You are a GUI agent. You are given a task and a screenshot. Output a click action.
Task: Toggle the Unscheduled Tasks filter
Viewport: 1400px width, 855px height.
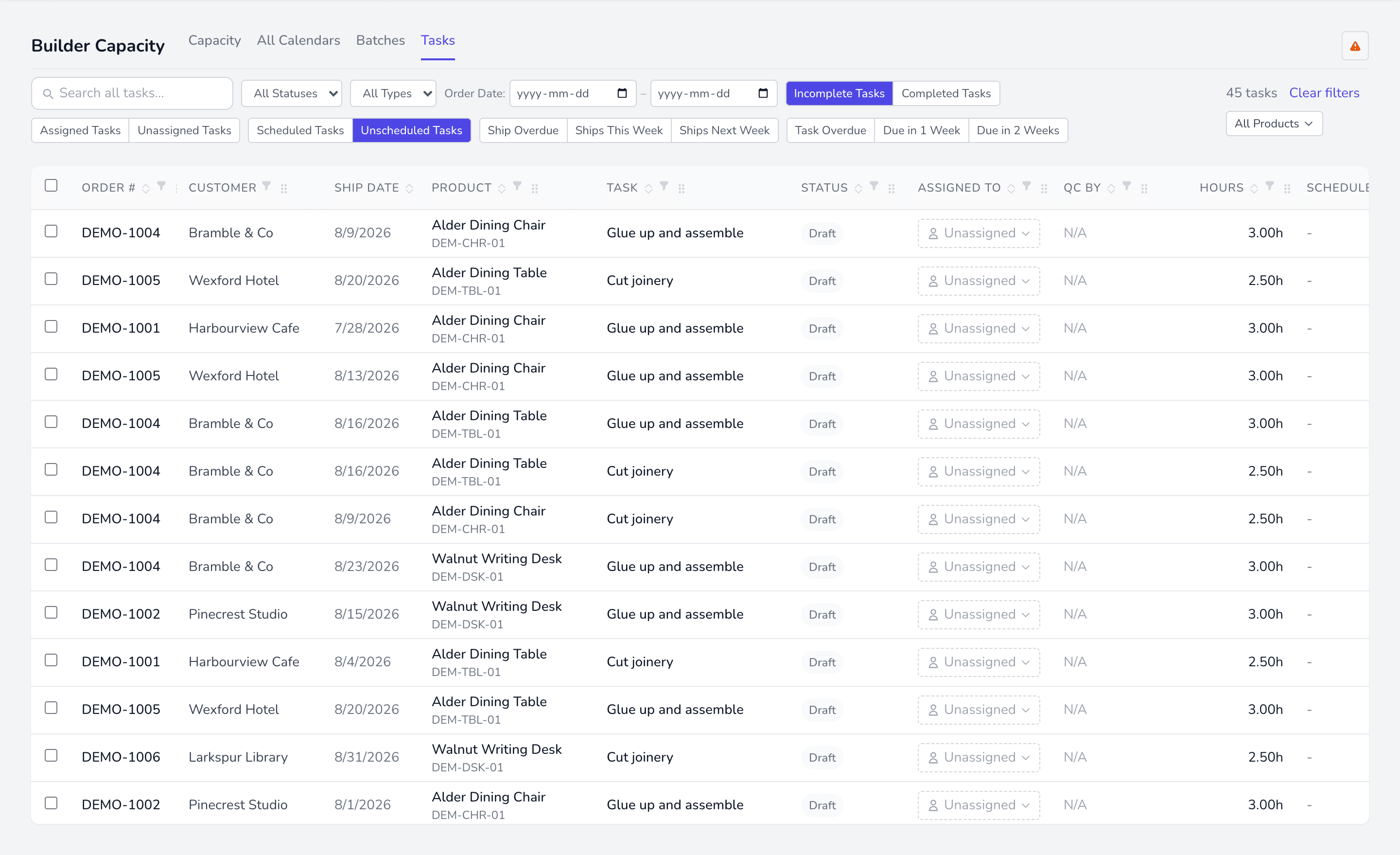tap(411, 130)
